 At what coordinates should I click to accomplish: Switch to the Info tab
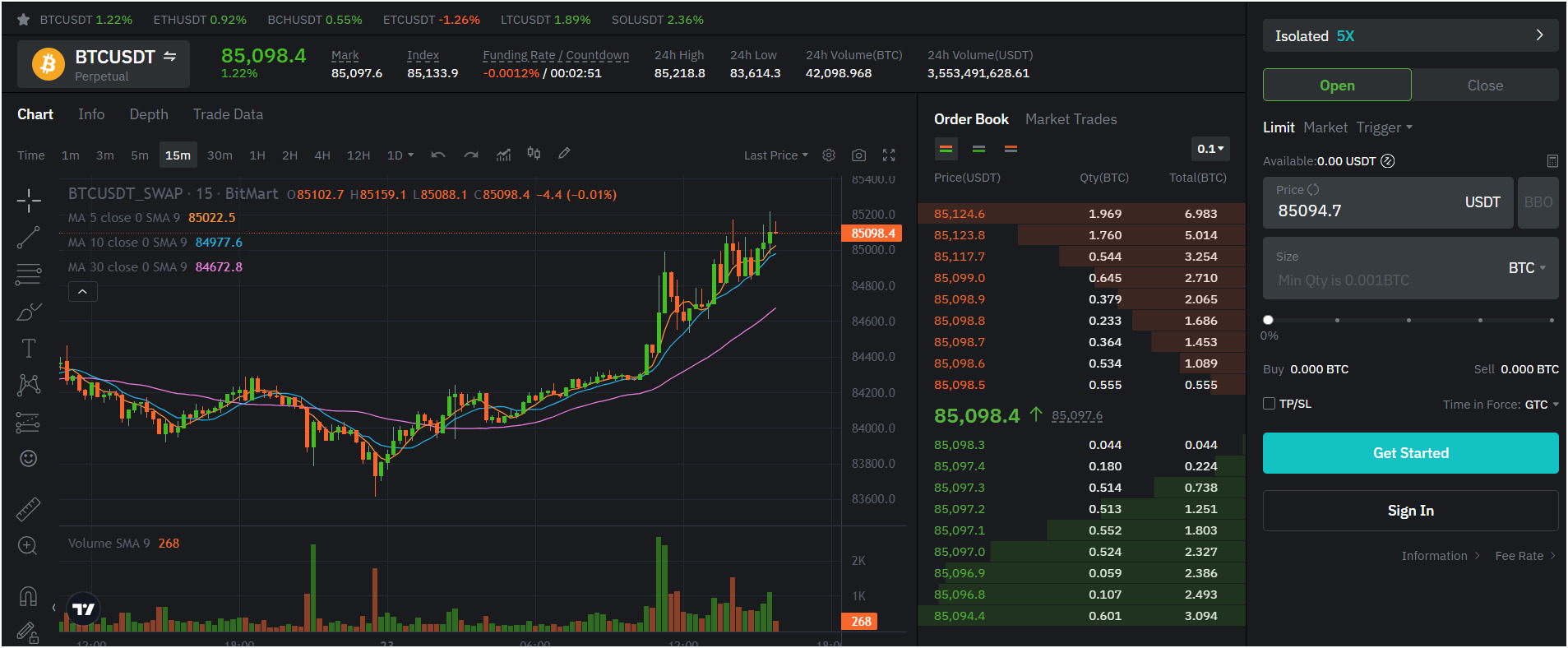[91, 114]
